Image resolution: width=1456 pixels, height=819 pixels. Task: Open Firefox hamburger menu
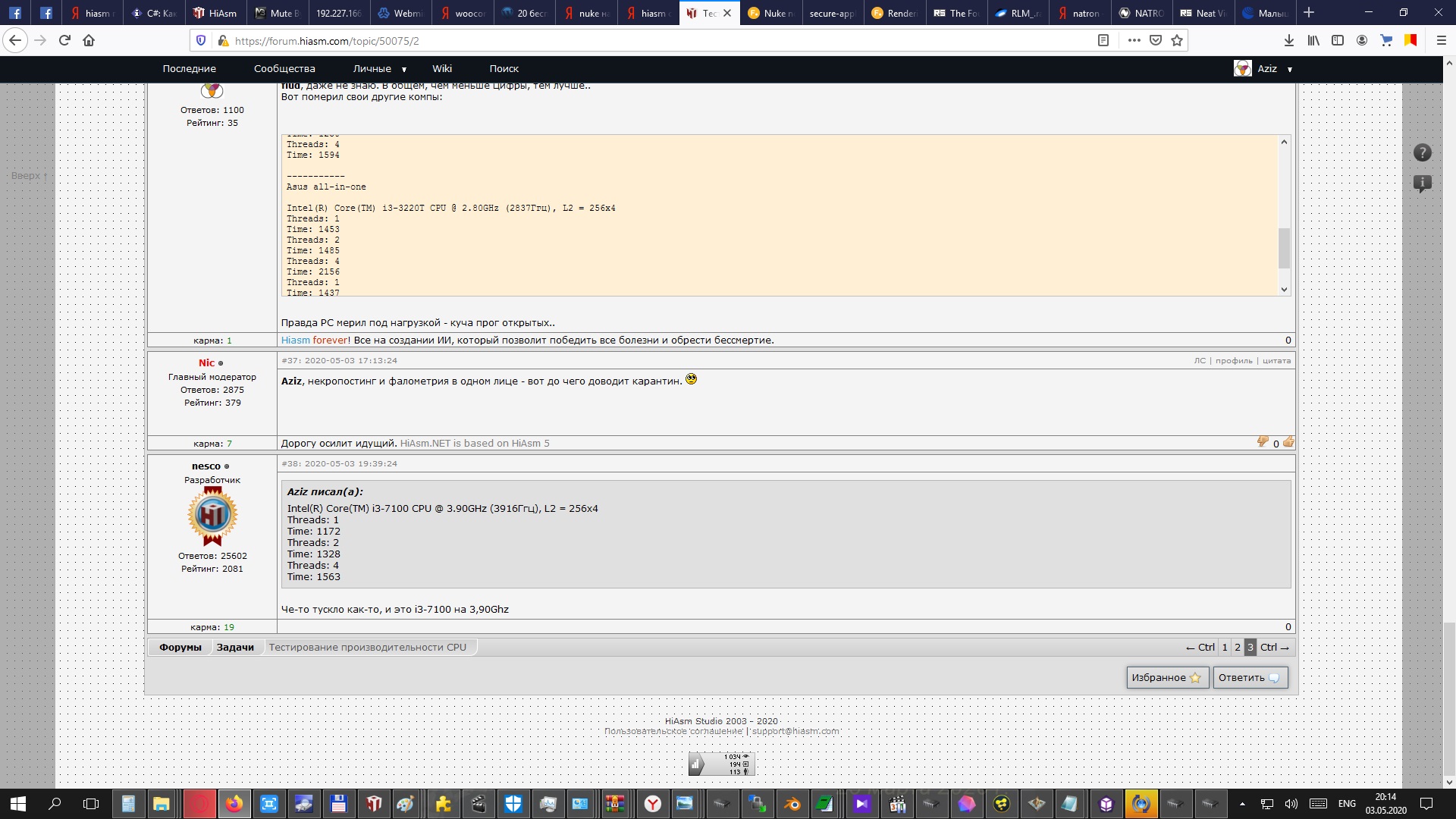pos(1441,41)
